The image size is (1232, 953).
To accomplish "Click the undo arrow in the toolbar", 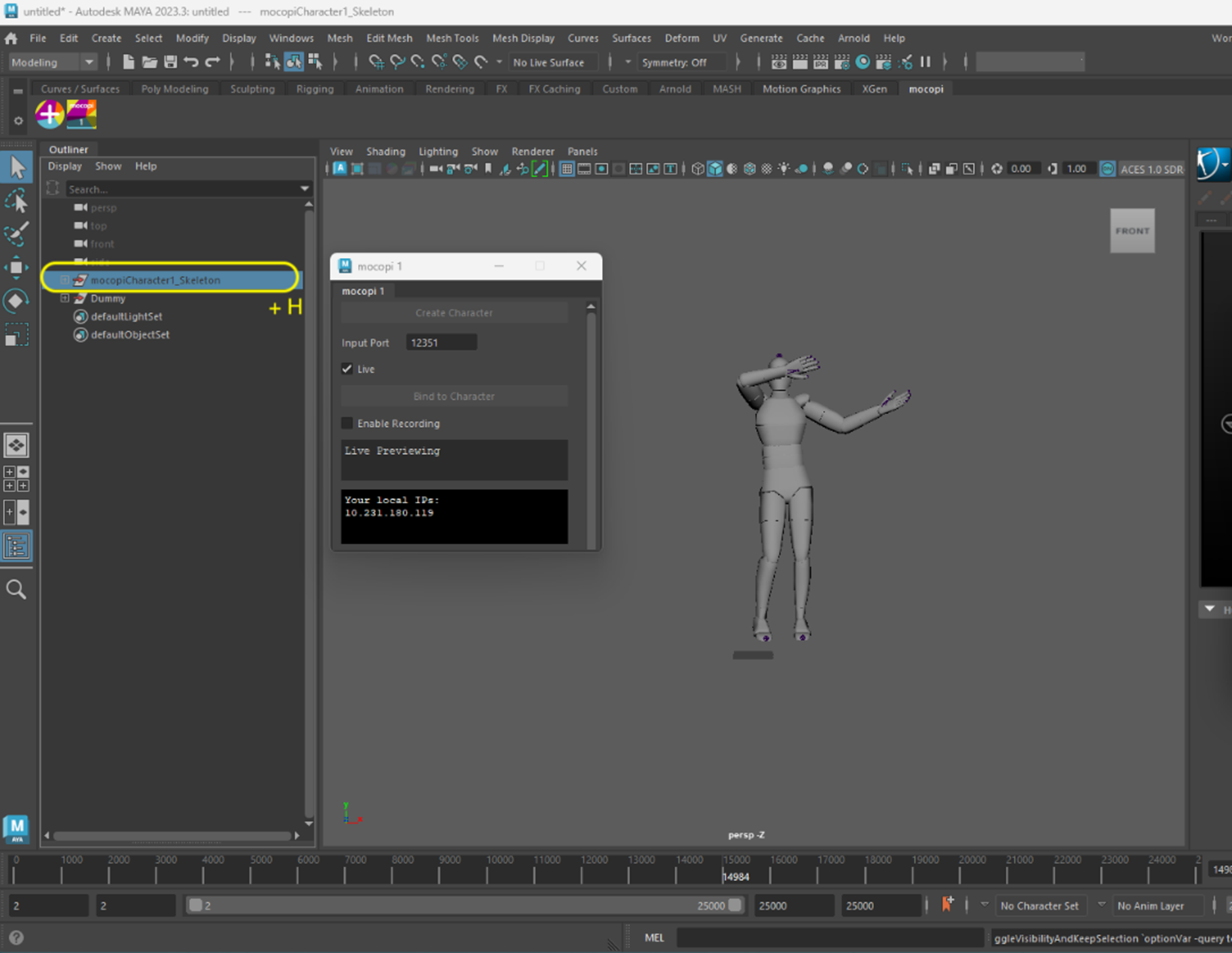I will pos(191,62).
